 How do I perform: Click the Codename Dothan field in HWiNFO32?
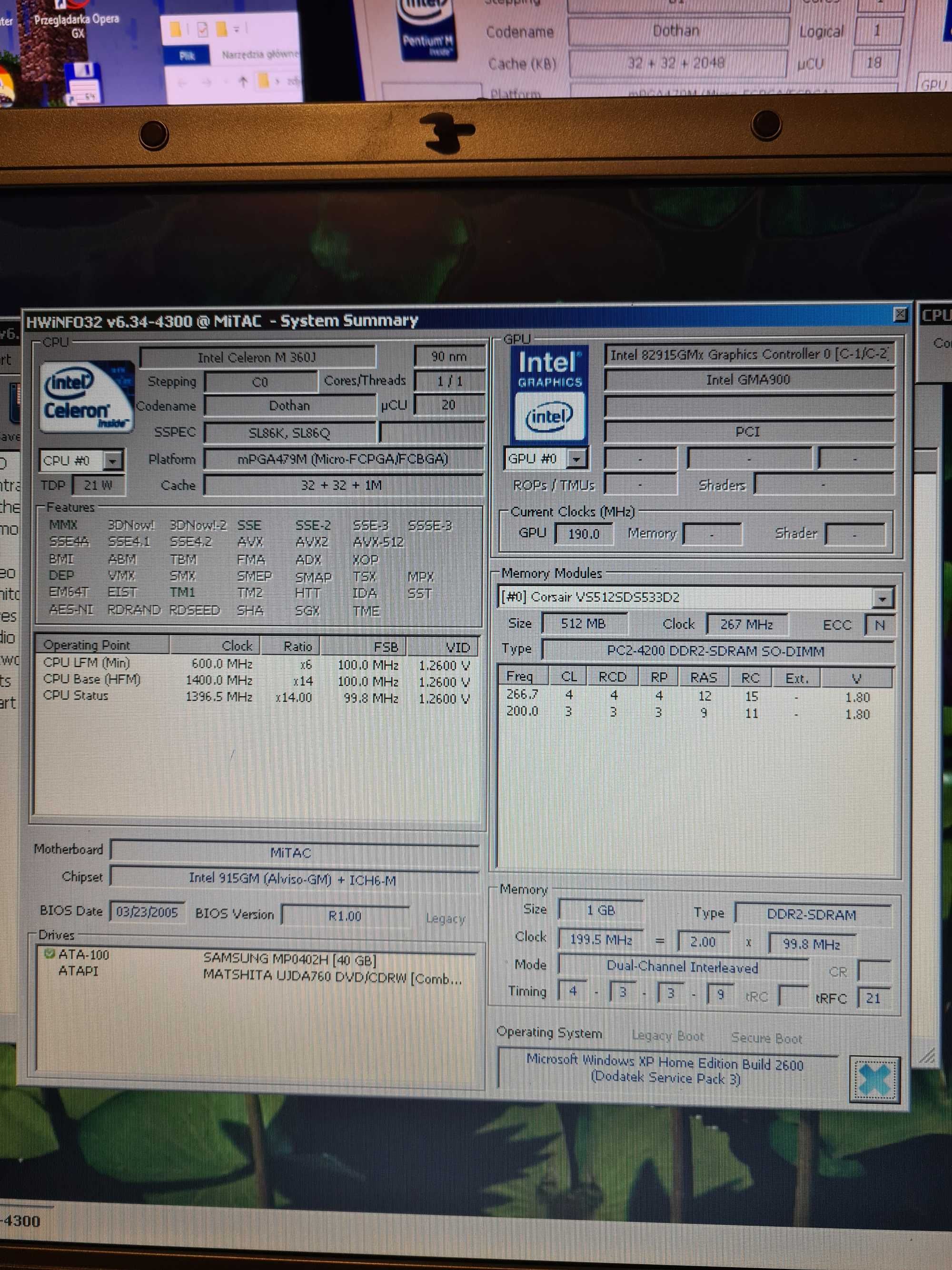(x=290, y=405)
